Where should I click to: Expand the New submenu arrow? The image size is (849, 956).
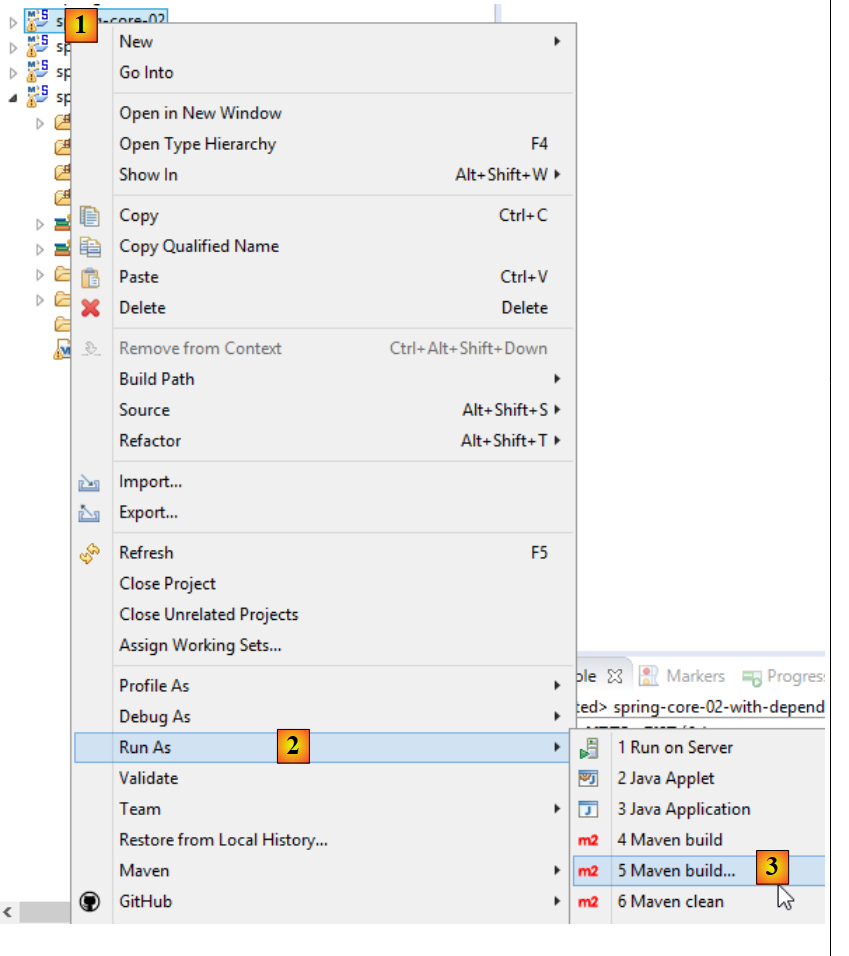click(557, 42)
